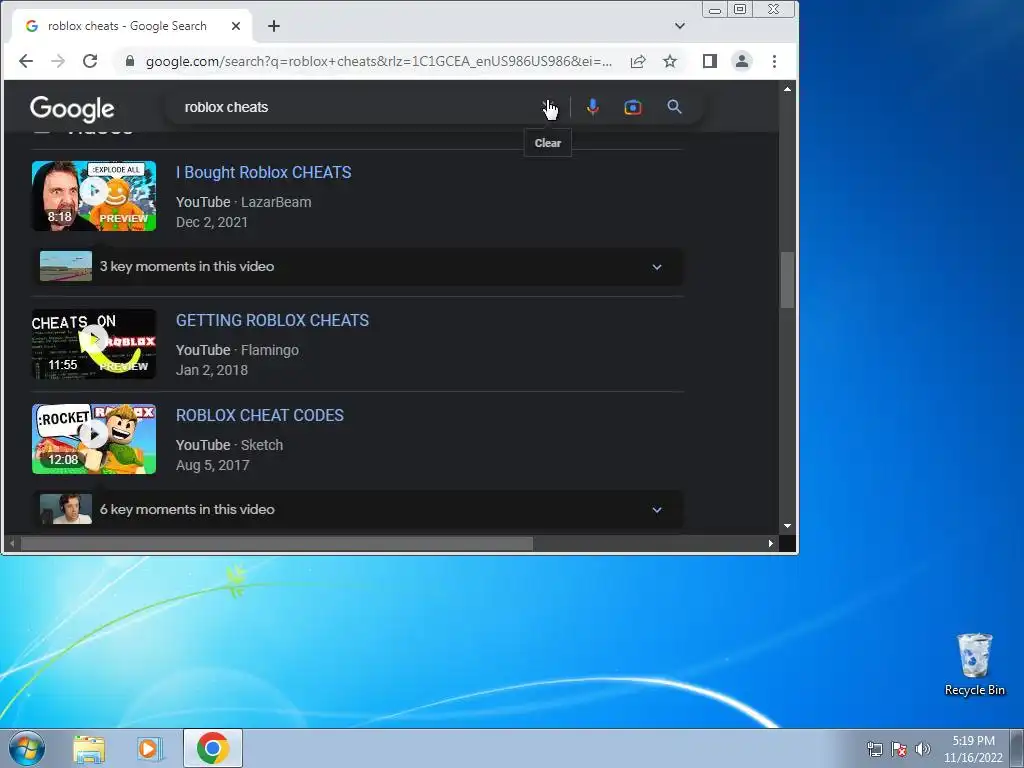The height and width of the screenshot is (768, 1024).
Task: Share this page via the share icon
Action: click(637, 61)
